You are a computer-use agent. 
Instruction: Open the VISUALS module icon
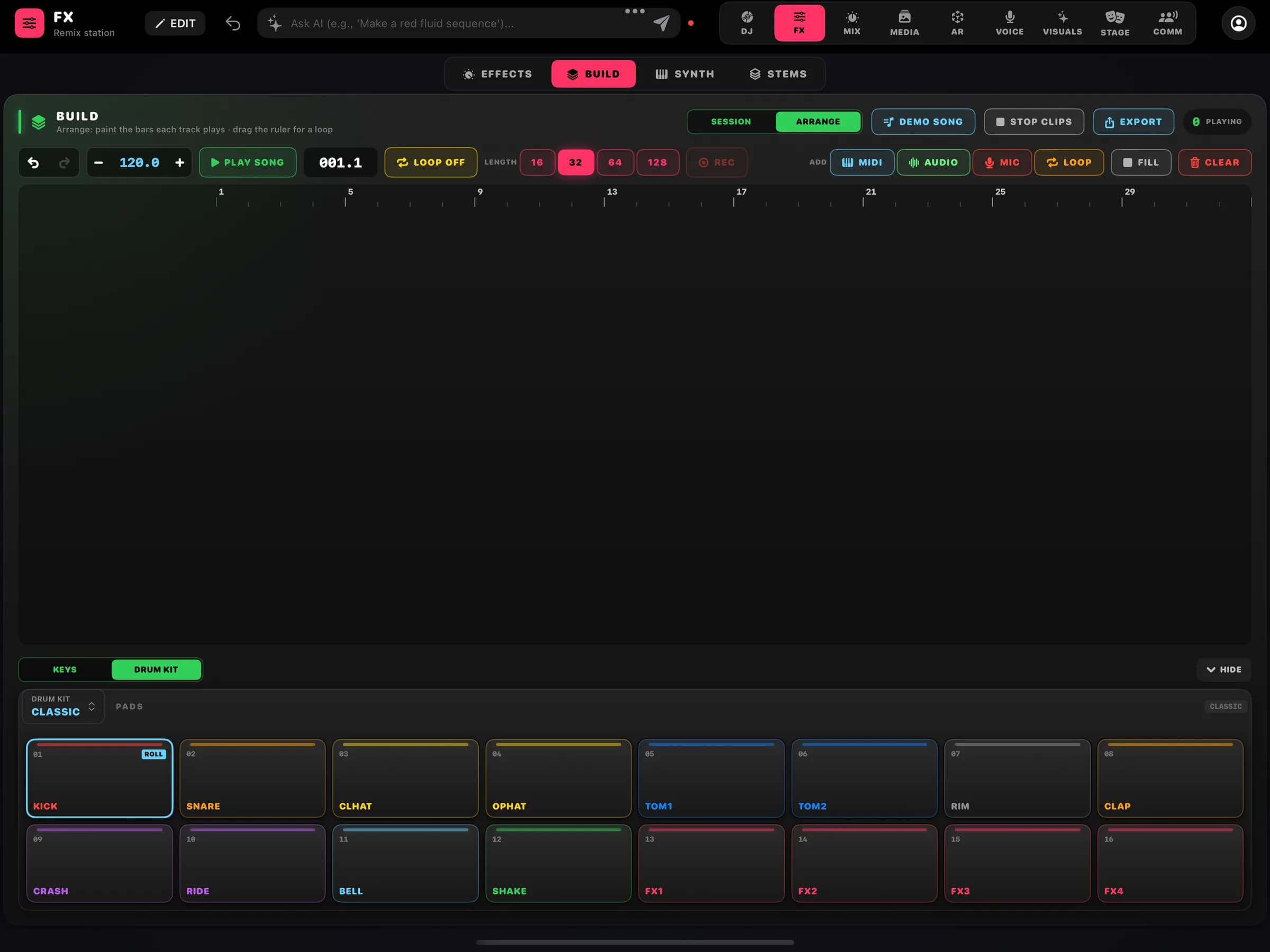point(1062,23)
